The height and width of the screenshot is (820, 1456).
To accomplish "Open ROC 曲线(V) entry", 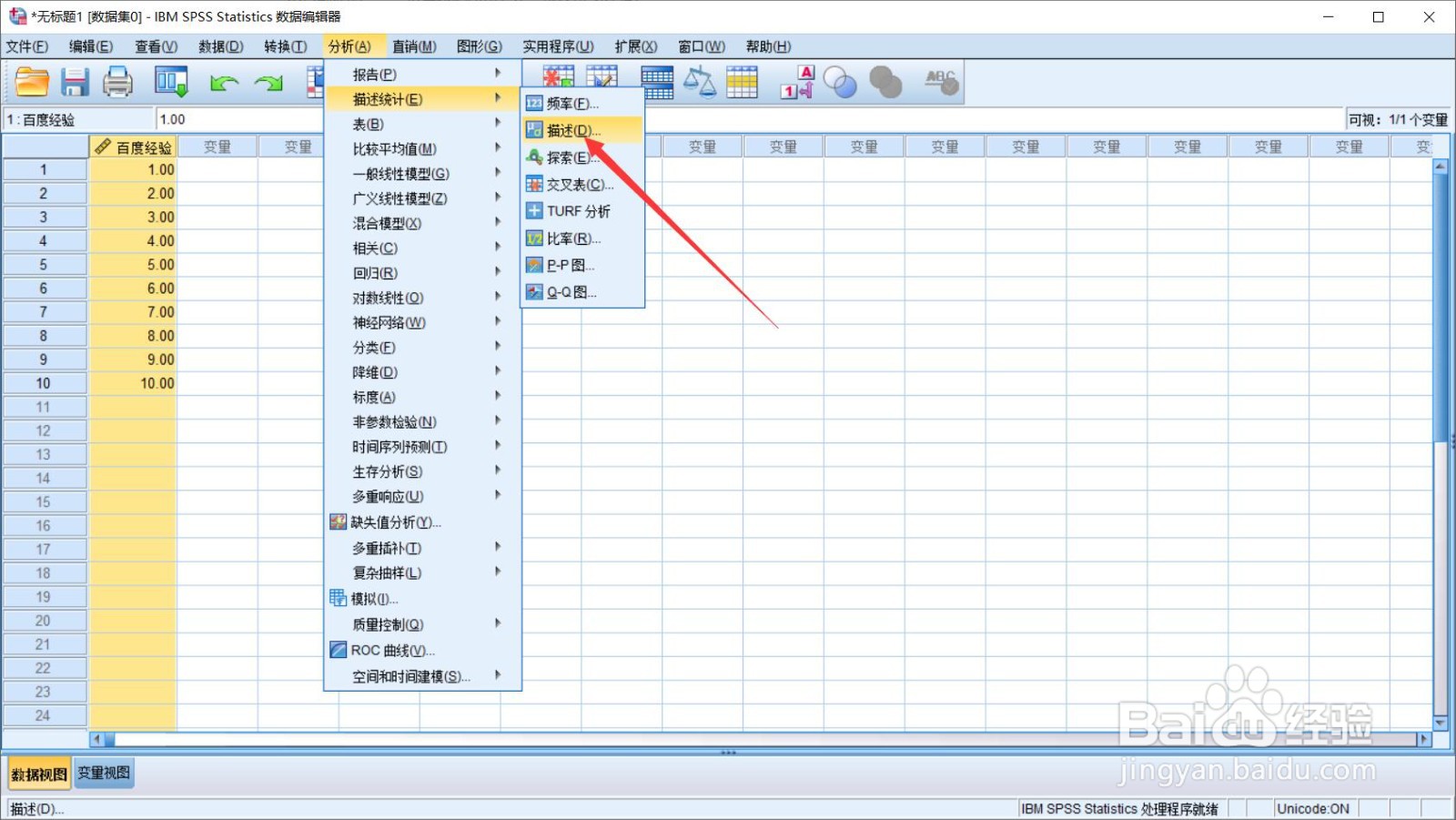I will pos(422,650).
